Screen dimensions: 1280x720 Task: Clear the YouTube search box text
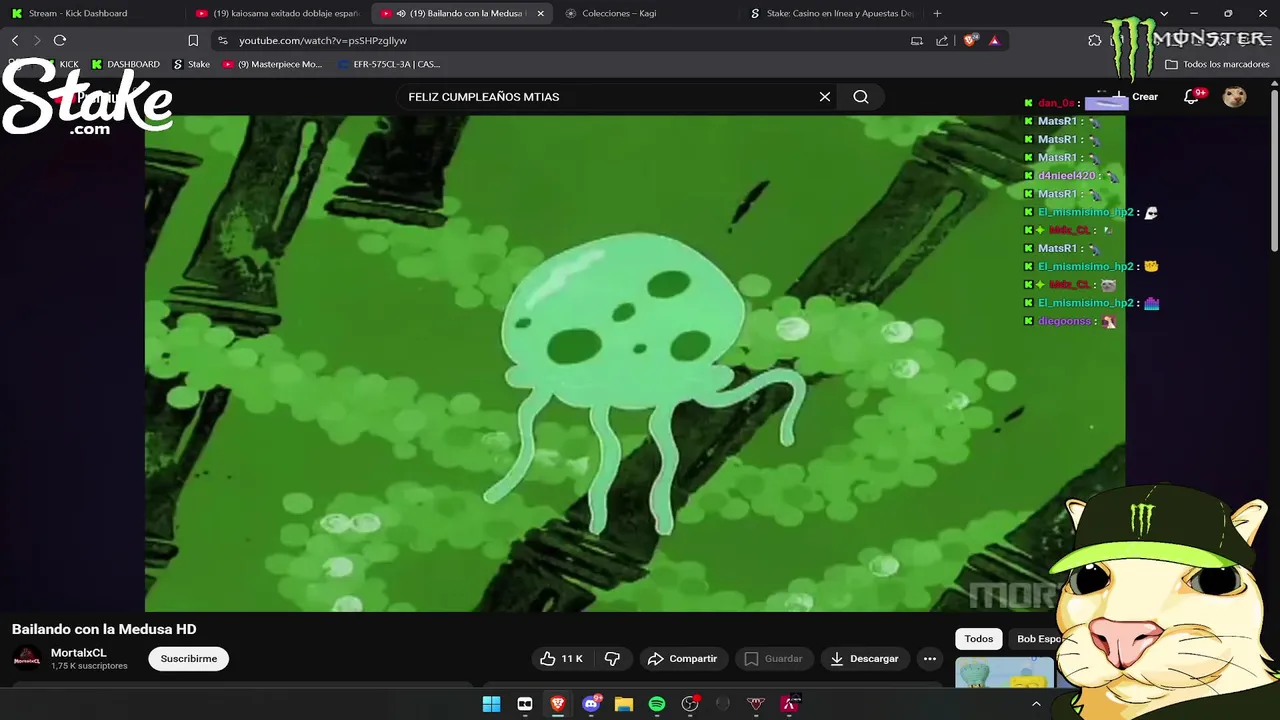pyautogui.click(x=825, y=97)
